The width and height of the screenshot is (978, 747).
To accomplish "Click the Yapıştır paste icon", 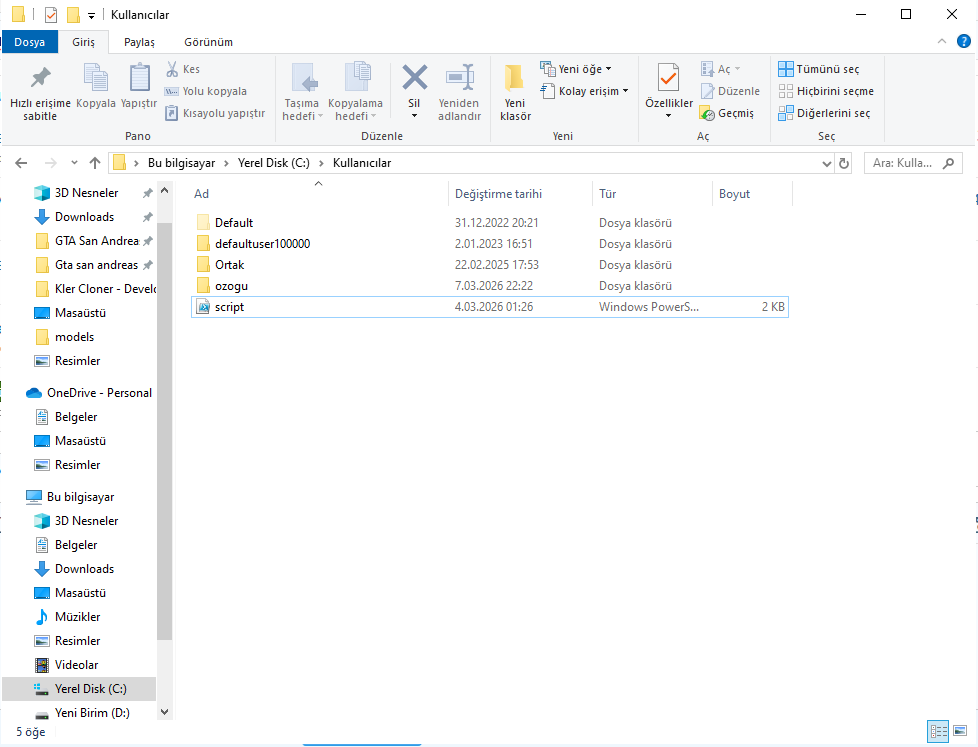I will pos(139,78).
